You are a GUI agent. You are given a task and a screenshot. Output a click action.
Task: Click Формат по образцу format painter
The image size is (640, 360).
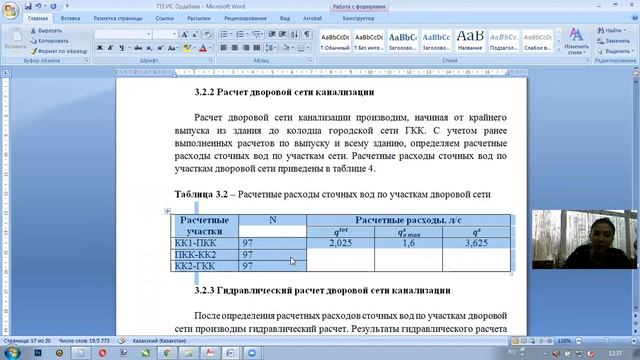59,51
